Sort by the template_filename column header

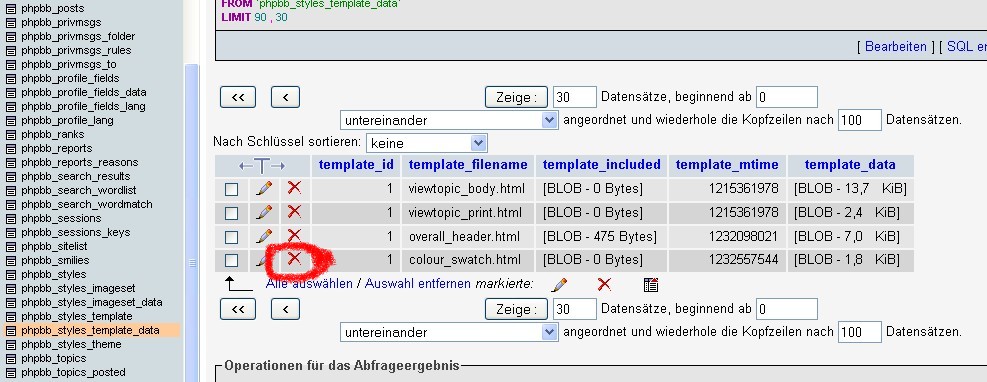pyautogui.click(x=468, y=165)
